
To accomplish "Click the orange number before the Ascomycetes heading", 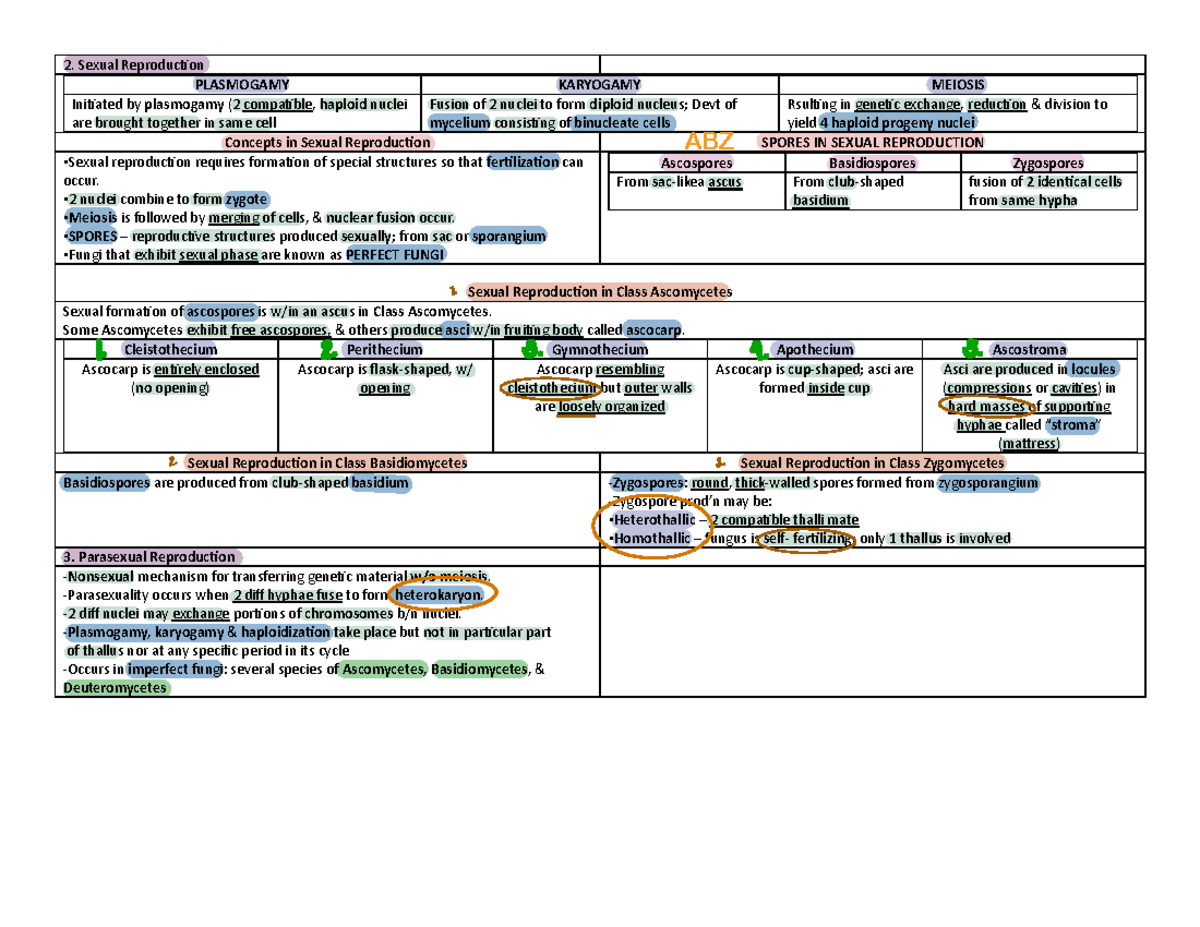I will (x=455, y=291).
